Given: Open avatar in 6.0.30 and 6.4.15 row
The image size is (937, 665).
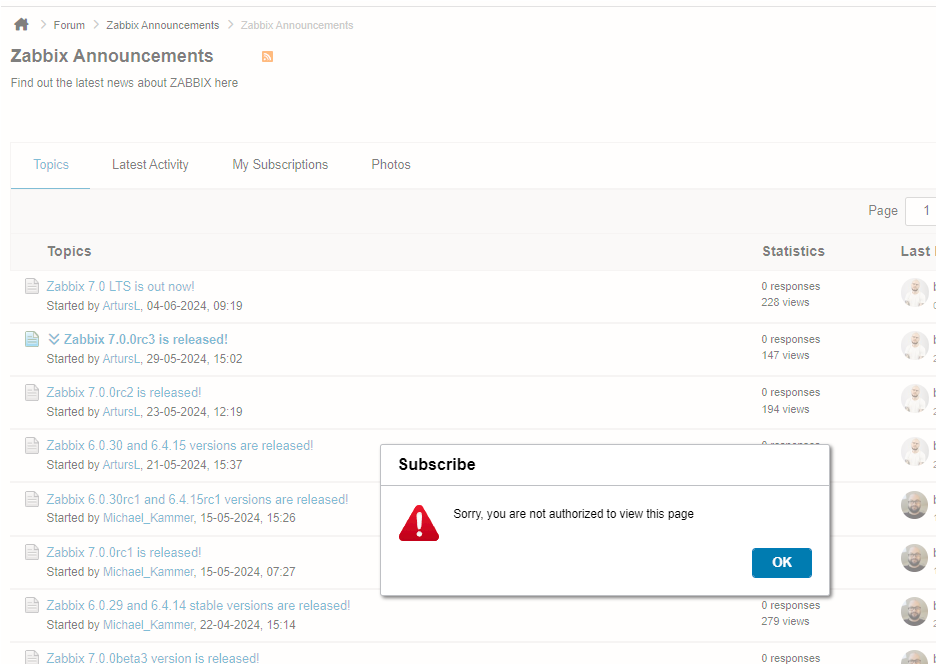Looking at the screenshot, I should click(x=914, y=452).
